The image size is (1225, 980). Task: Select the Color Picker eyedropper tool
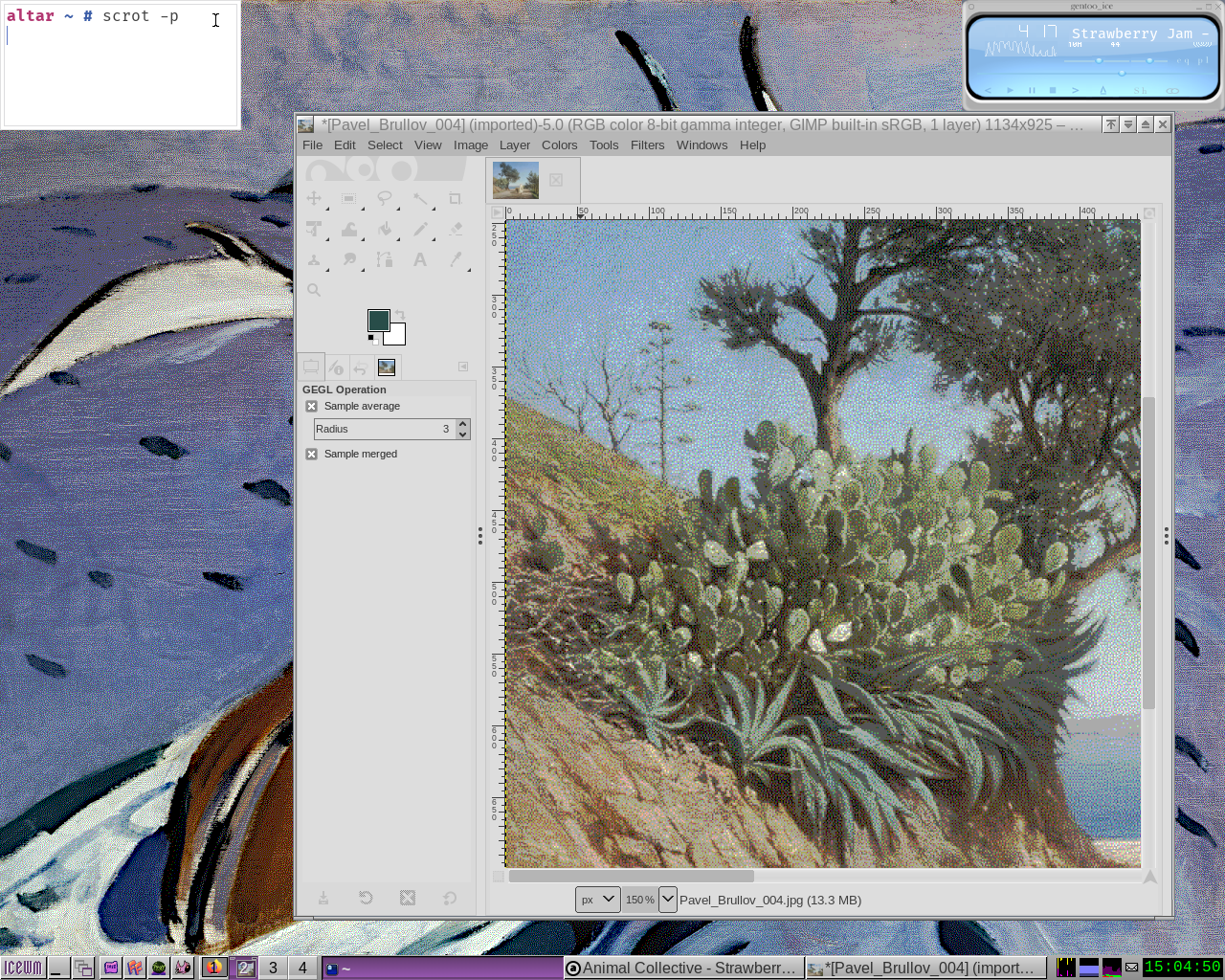(456, 260)
